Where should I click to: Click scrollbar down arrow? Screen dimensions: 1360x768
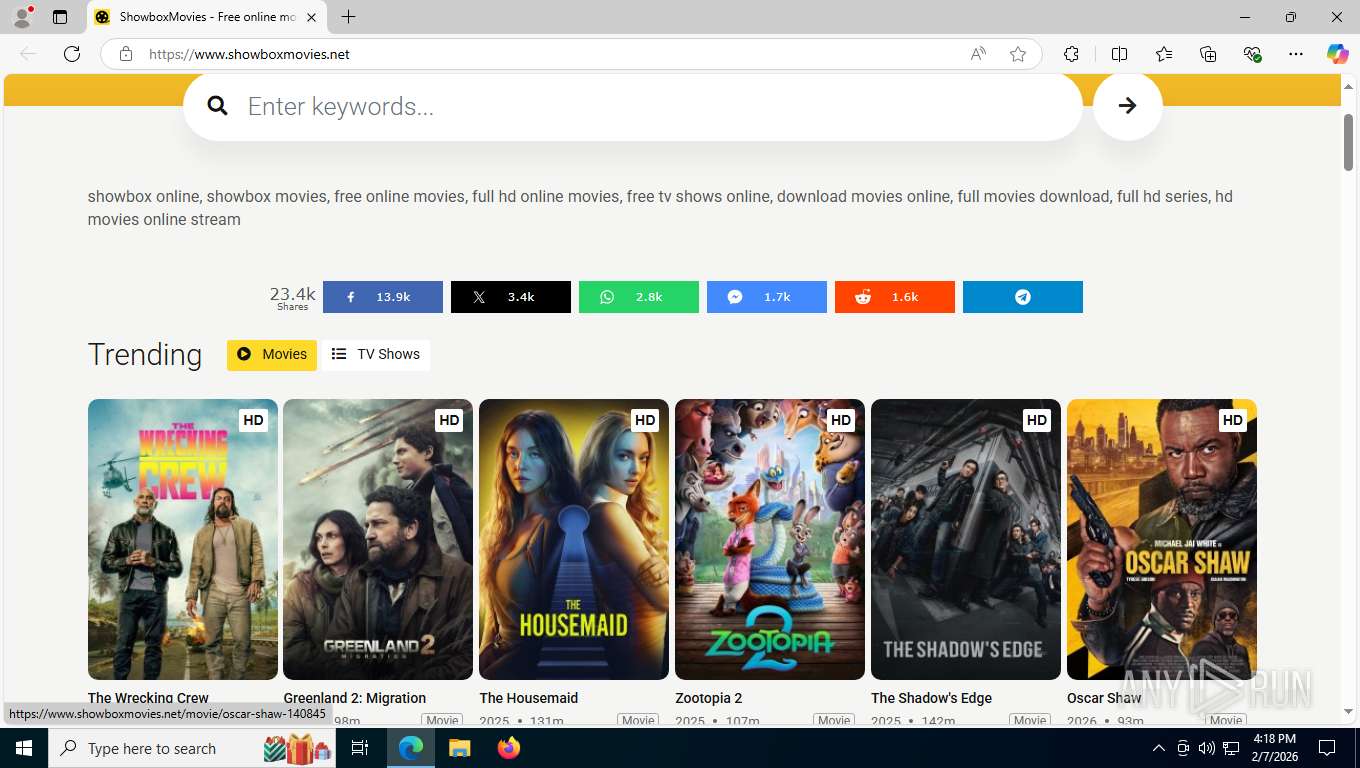(1348, 711)
